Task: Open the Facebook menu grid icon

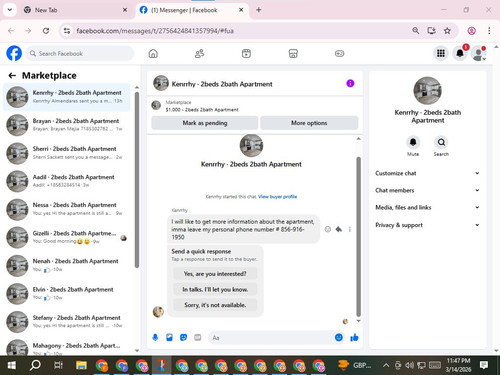Action: click(441, 53)
